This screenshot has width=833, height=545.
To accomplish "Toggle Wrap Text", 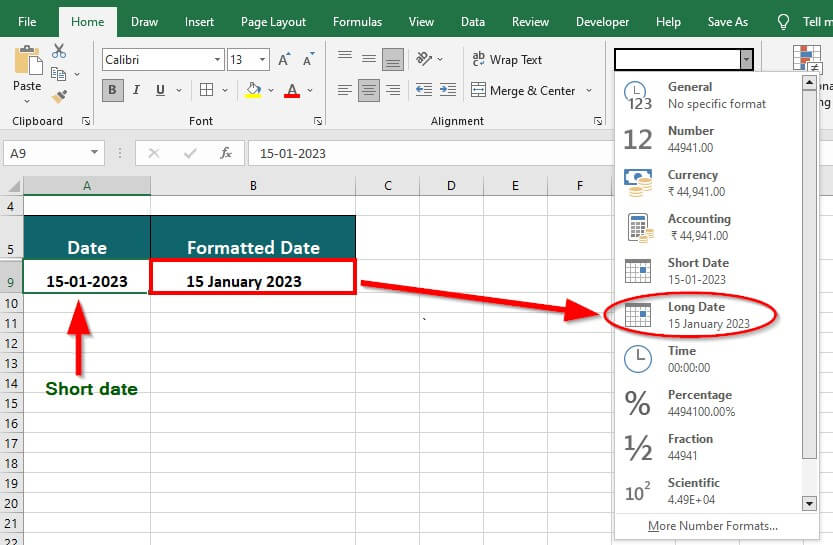I will (x=507, y=60).
